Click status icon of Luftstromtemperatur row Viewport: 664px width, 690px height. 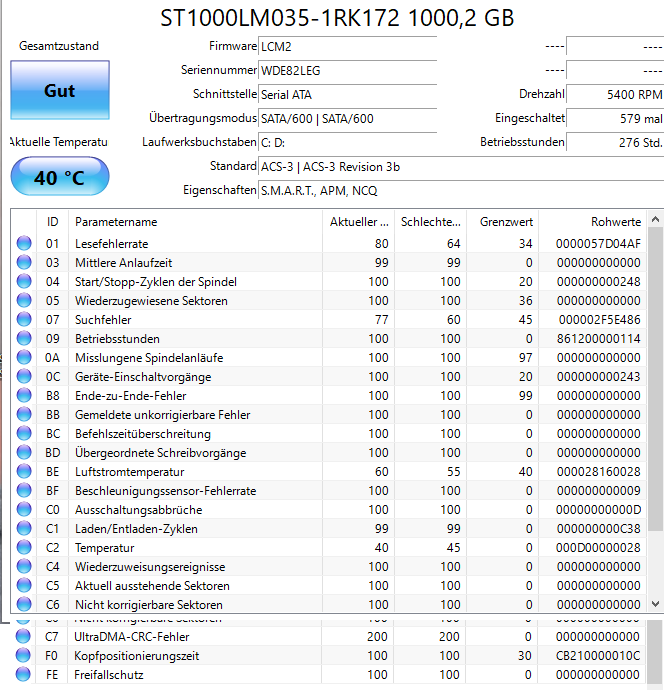click(x=24, y=472)
